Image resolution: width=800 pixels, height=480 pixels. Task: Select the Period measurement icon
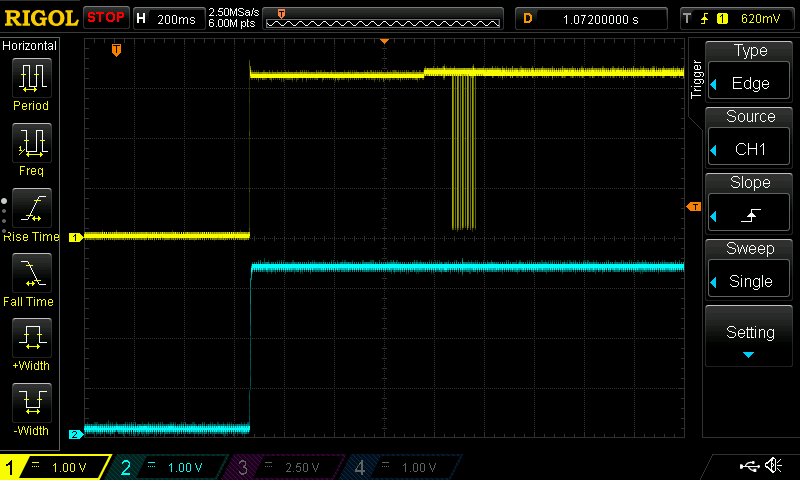point(32,78)
